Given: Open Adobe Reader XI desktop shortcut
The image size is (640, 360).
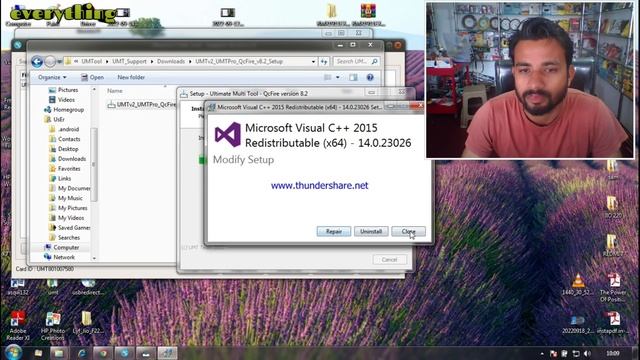Looking at the screenshot, I should 18,325.
